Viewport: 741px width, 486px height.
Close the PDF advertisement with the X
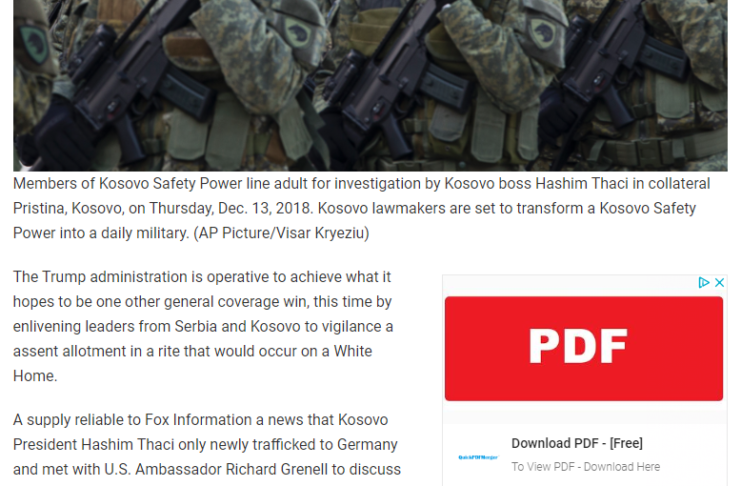click(x=719, y=283)
